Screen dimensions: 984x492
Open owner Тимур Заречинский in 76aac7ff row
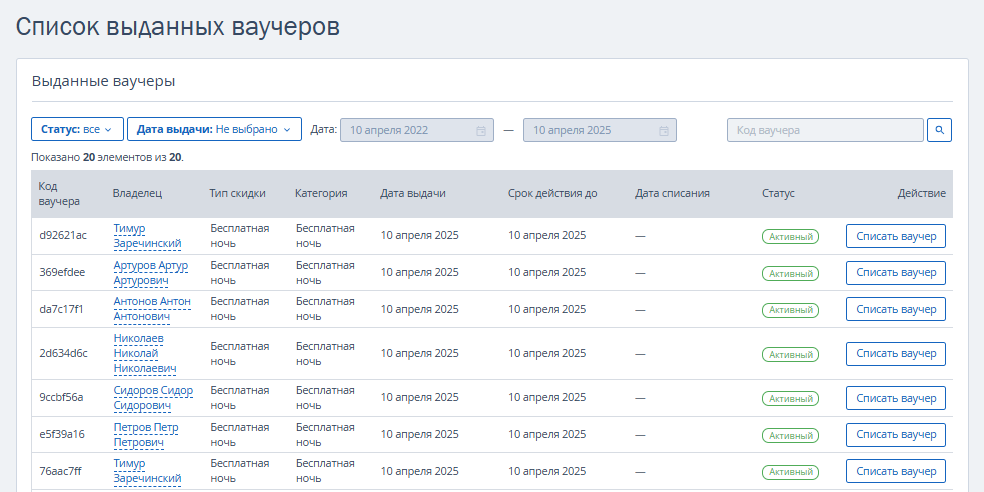147,471
